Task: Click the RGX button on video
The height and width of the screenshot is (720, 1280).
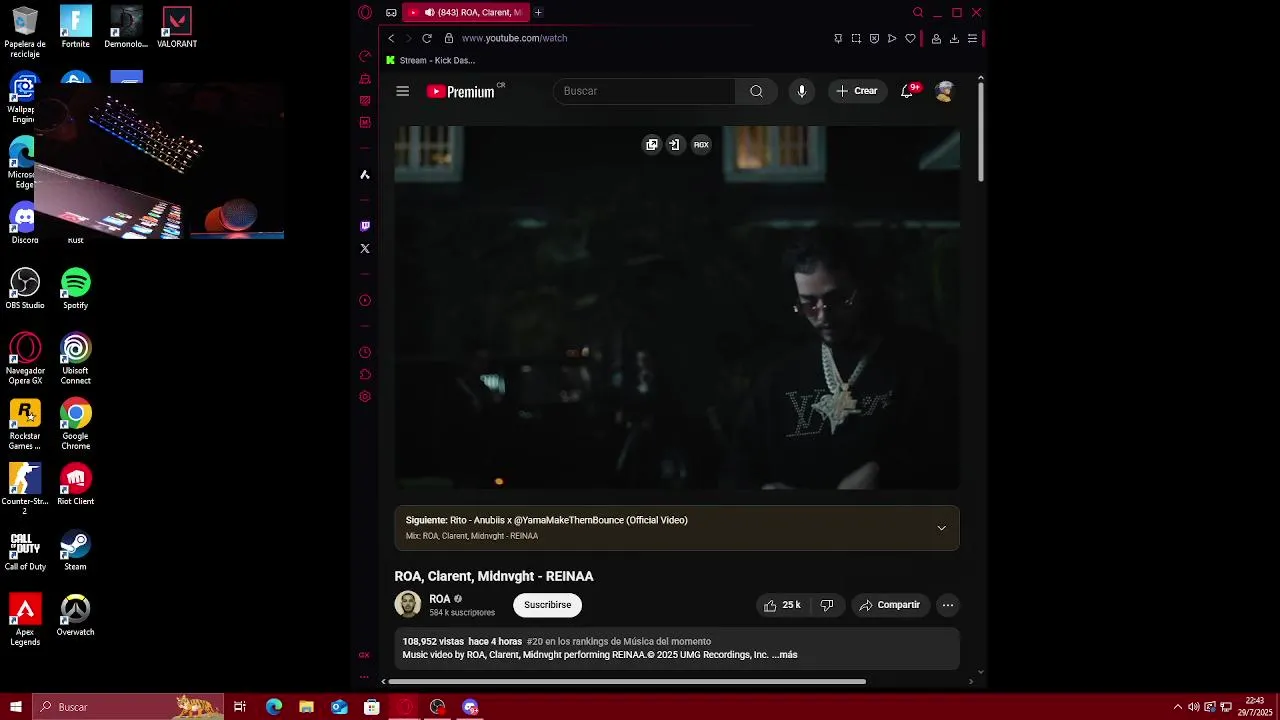Action: (x=701, y=145)
